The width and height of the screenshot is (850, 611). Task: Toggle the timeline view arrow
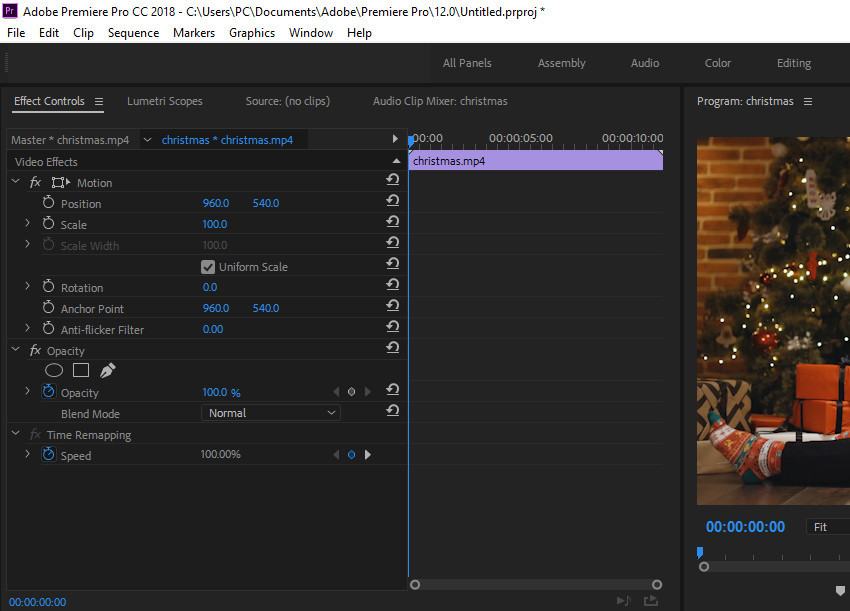coord(395,139)
